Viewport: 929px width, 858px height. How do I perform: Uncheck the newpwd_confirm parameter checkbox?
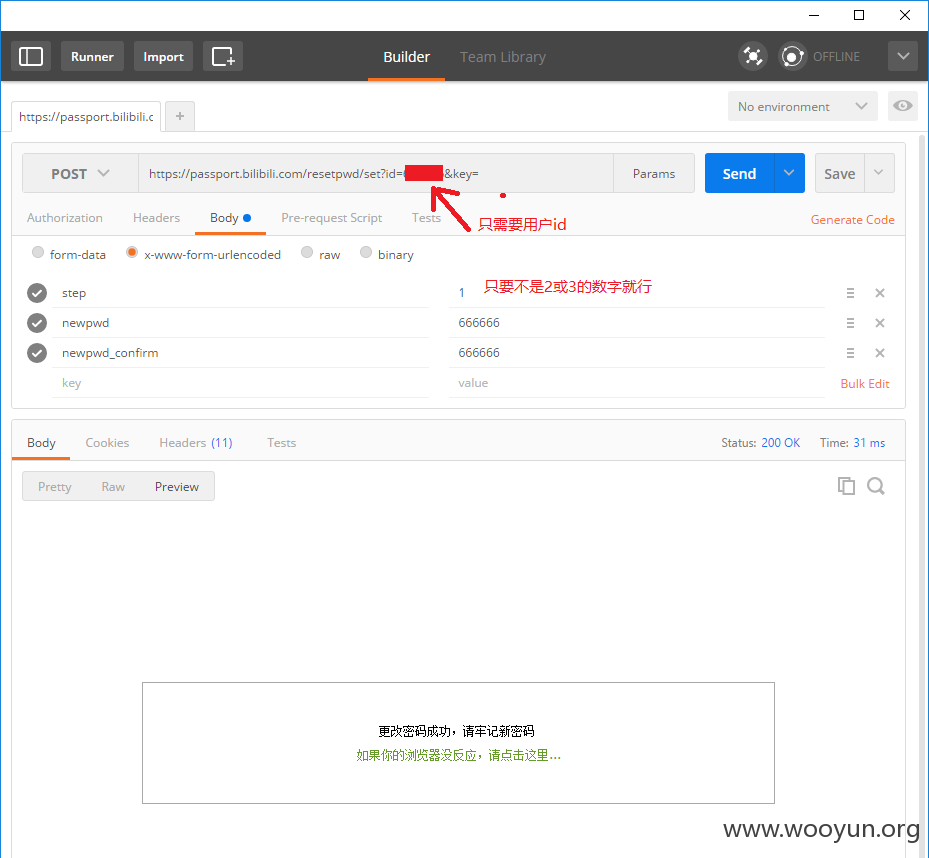click(37, 353)
